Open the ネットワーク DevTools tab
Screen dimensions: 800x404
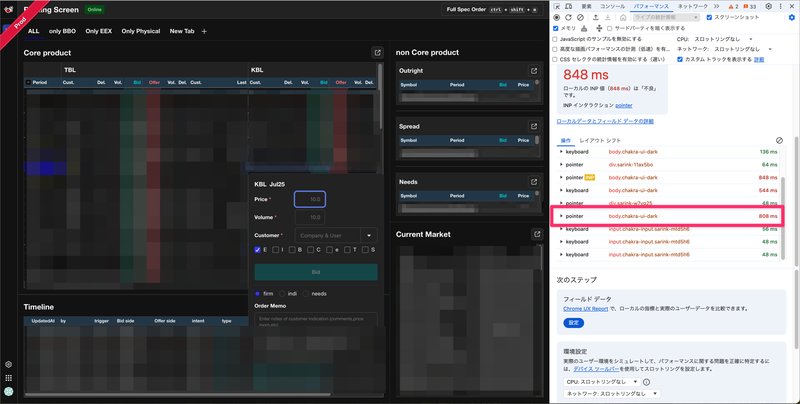(693, 7)
